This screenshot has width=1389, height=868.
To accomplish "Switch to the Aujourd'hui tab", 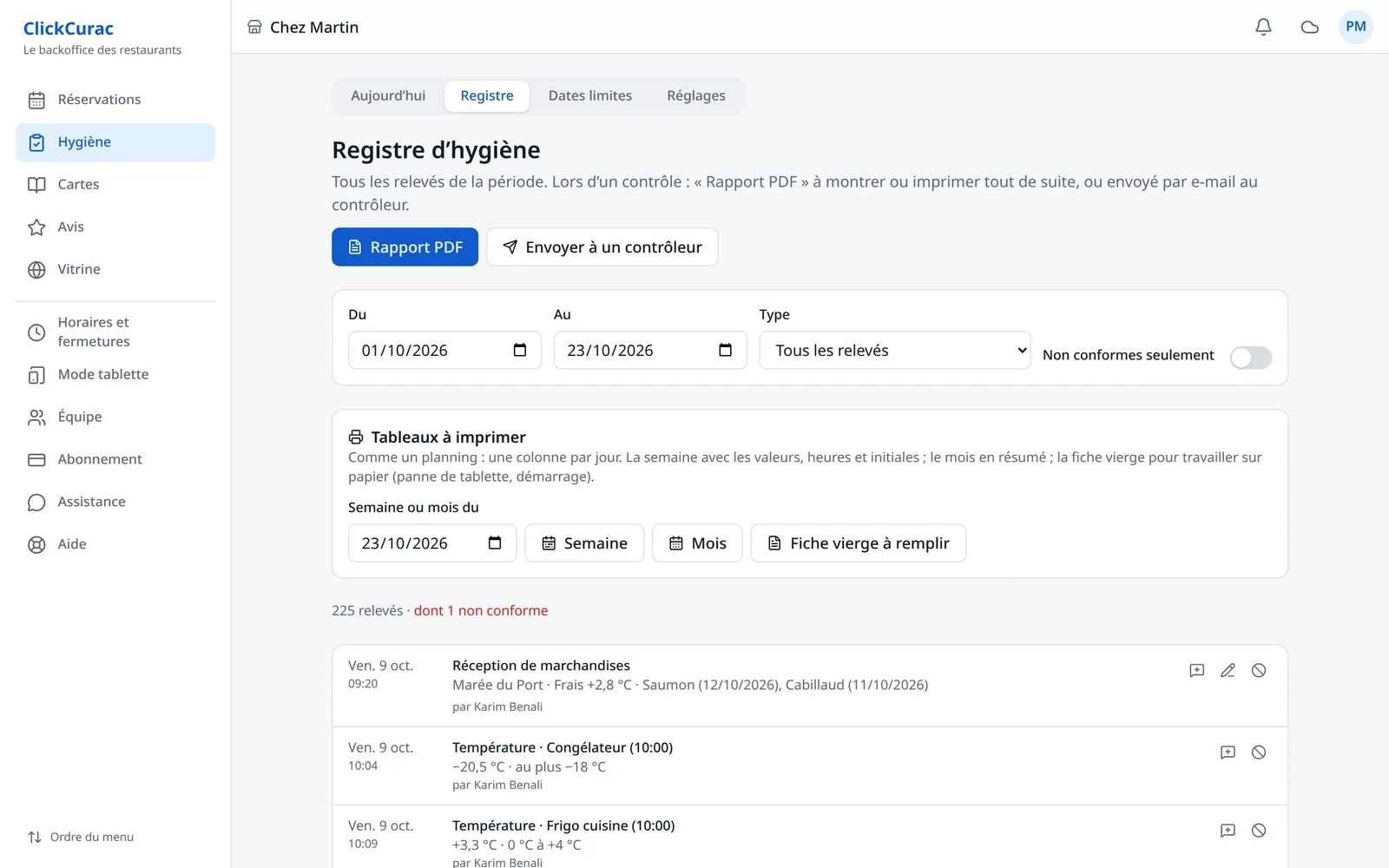I will click(x=388, y=95).
